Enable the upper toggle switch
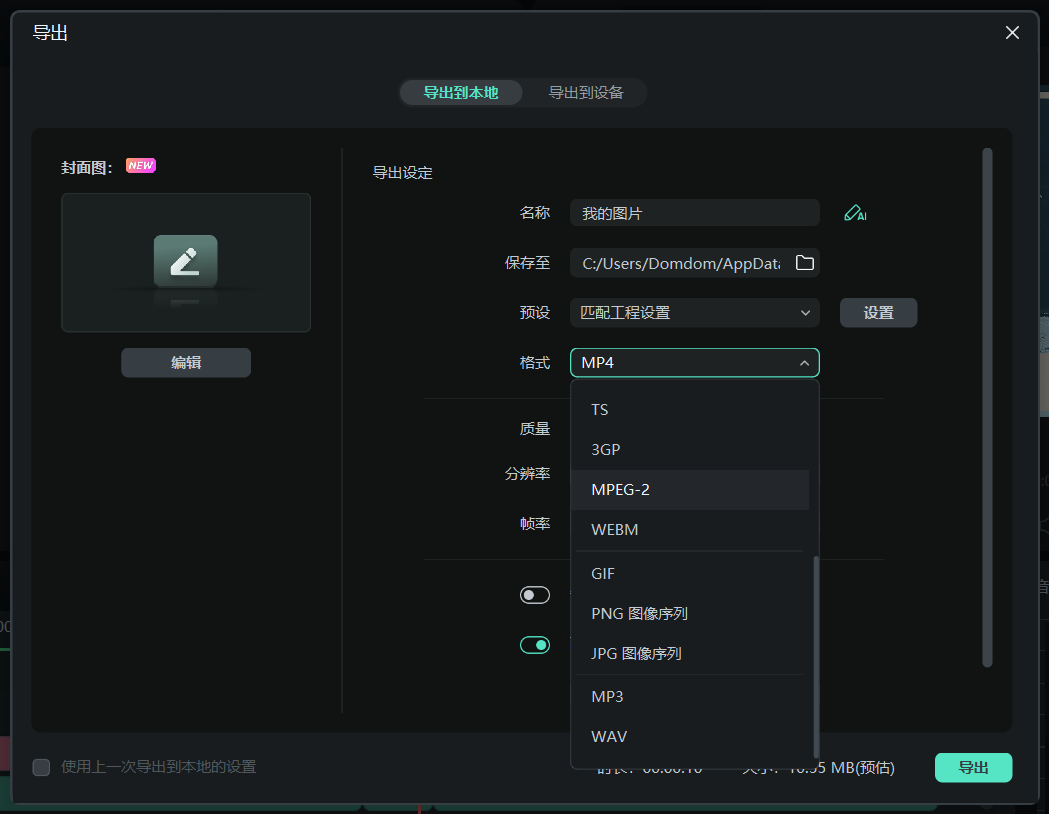 535,594
